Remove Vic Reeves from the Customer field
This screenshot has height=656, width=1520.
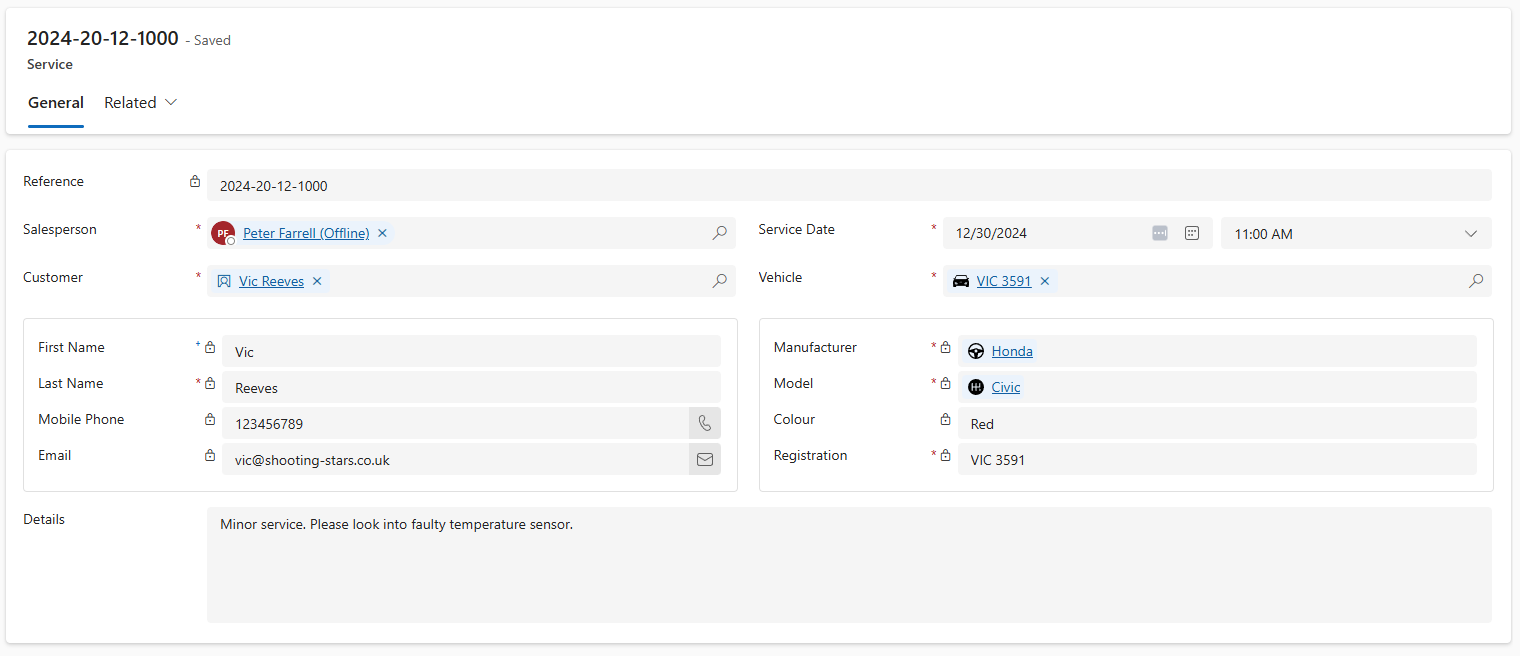pos(317,281)
